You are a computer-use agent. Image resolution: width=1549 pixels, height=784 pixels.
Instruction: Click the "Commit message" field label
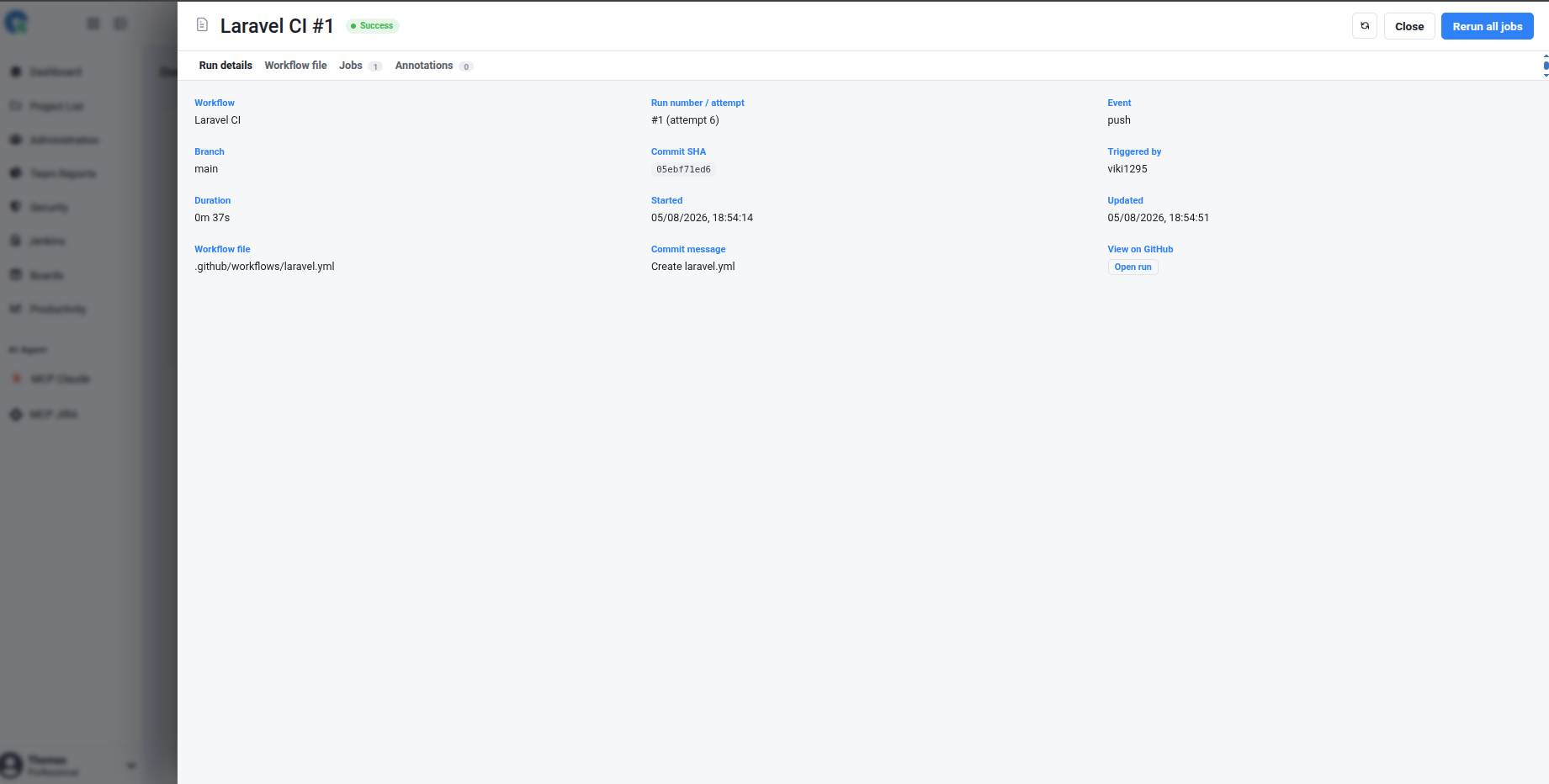[x=688, y=249]
